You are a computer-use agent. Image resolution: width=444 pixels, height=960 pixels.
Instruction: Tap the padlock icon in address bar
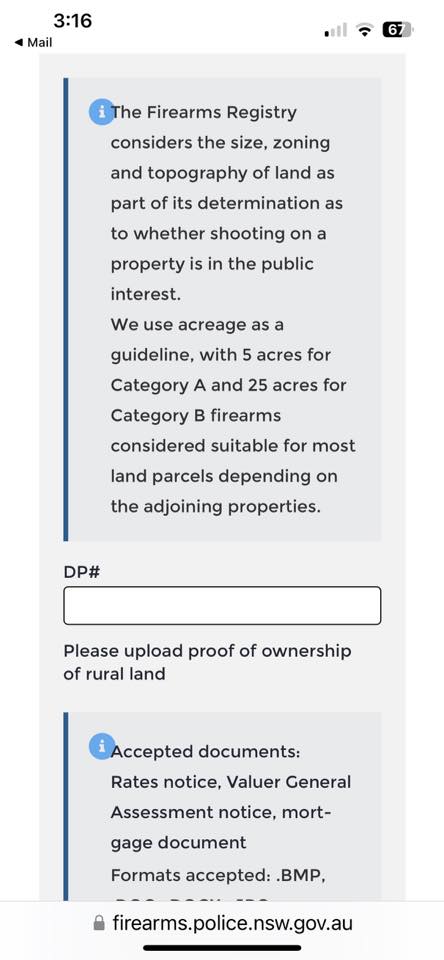click(99, 923)
